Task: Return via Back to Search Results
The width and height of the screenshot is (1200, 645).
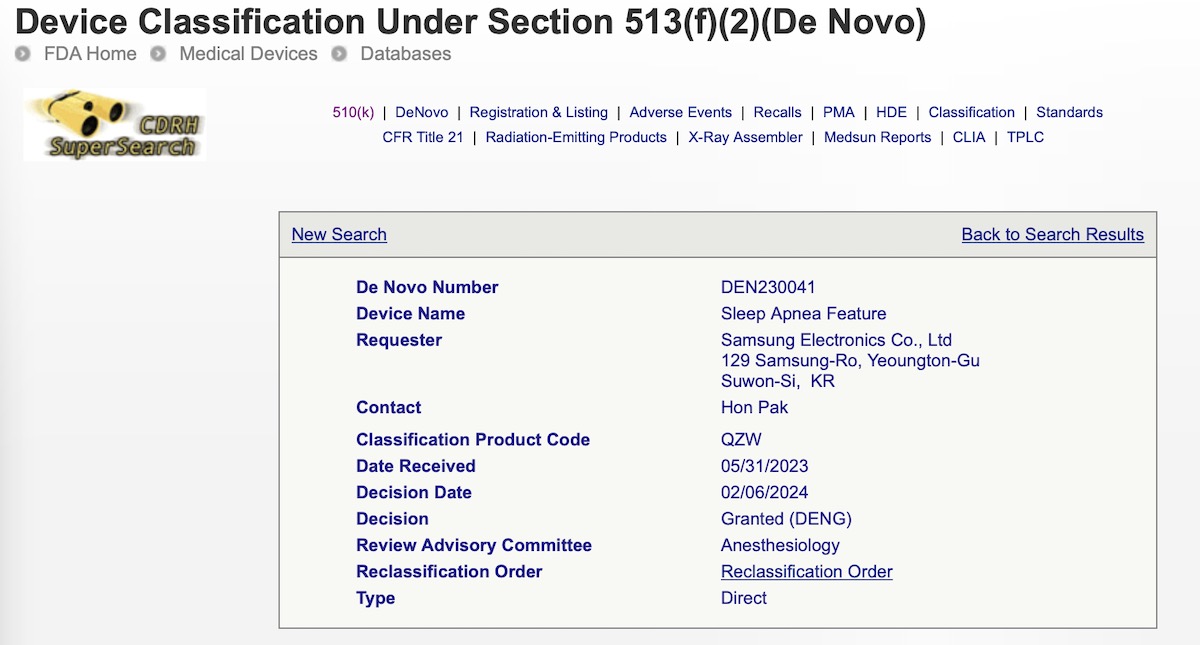Action: tap(1052, 234)
